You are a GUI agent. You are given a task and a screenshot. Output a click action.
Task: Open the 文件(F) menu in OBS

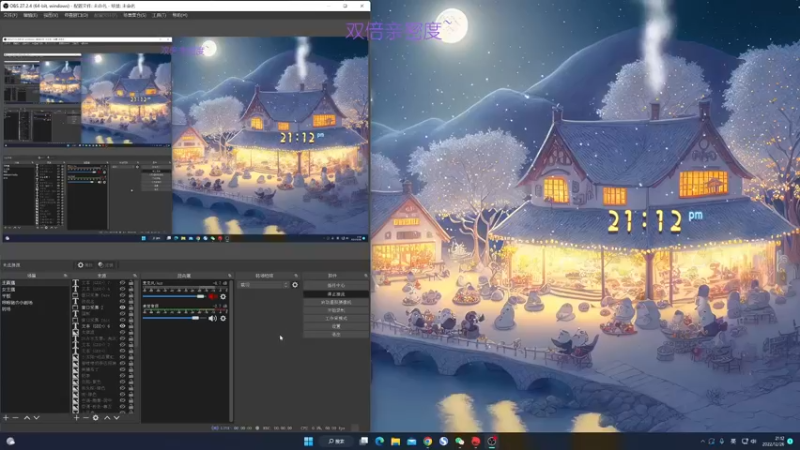pos(10,15)
